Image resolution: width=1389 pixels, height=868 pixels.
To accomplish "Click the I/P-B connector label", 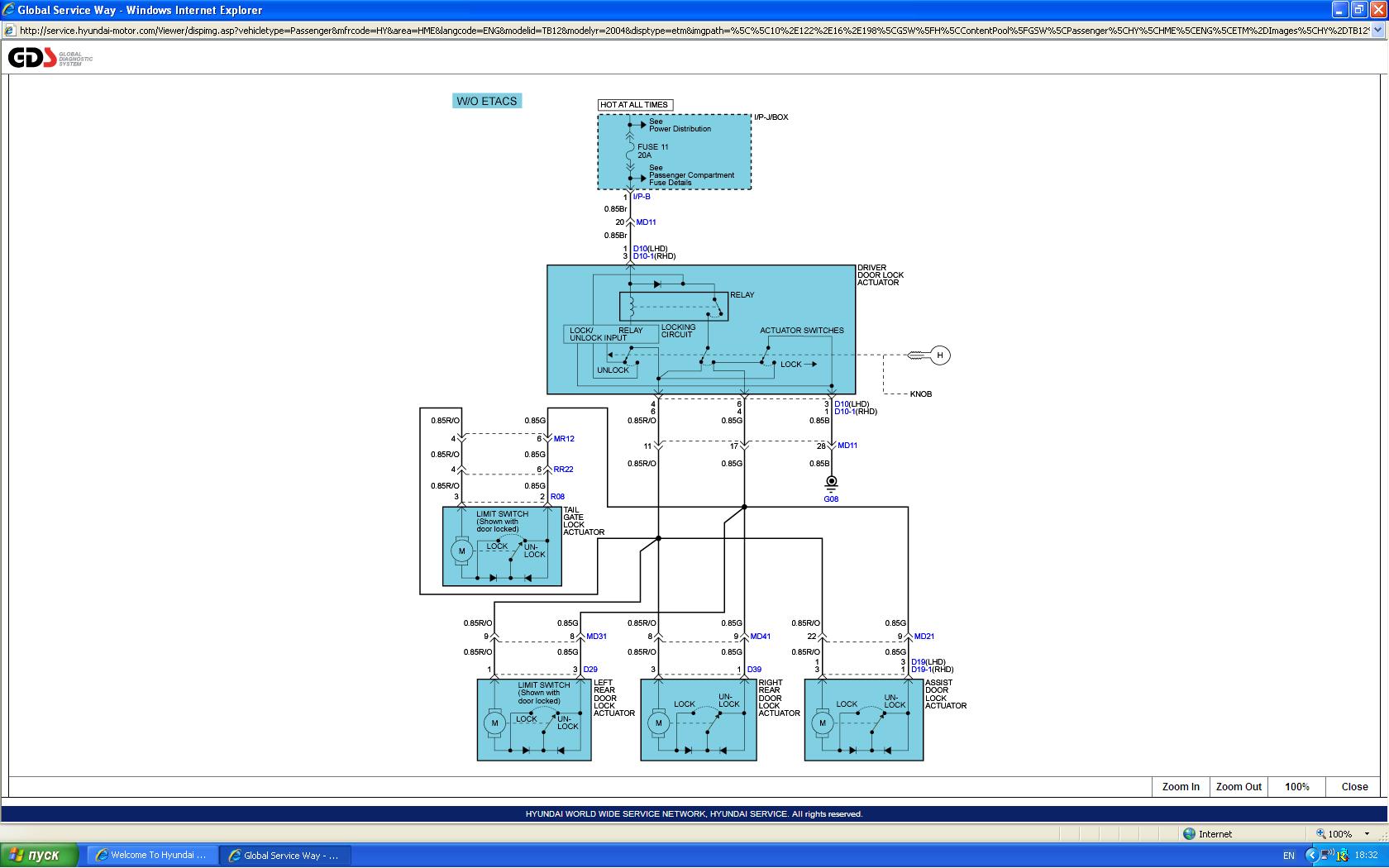I will click(642, 197).
